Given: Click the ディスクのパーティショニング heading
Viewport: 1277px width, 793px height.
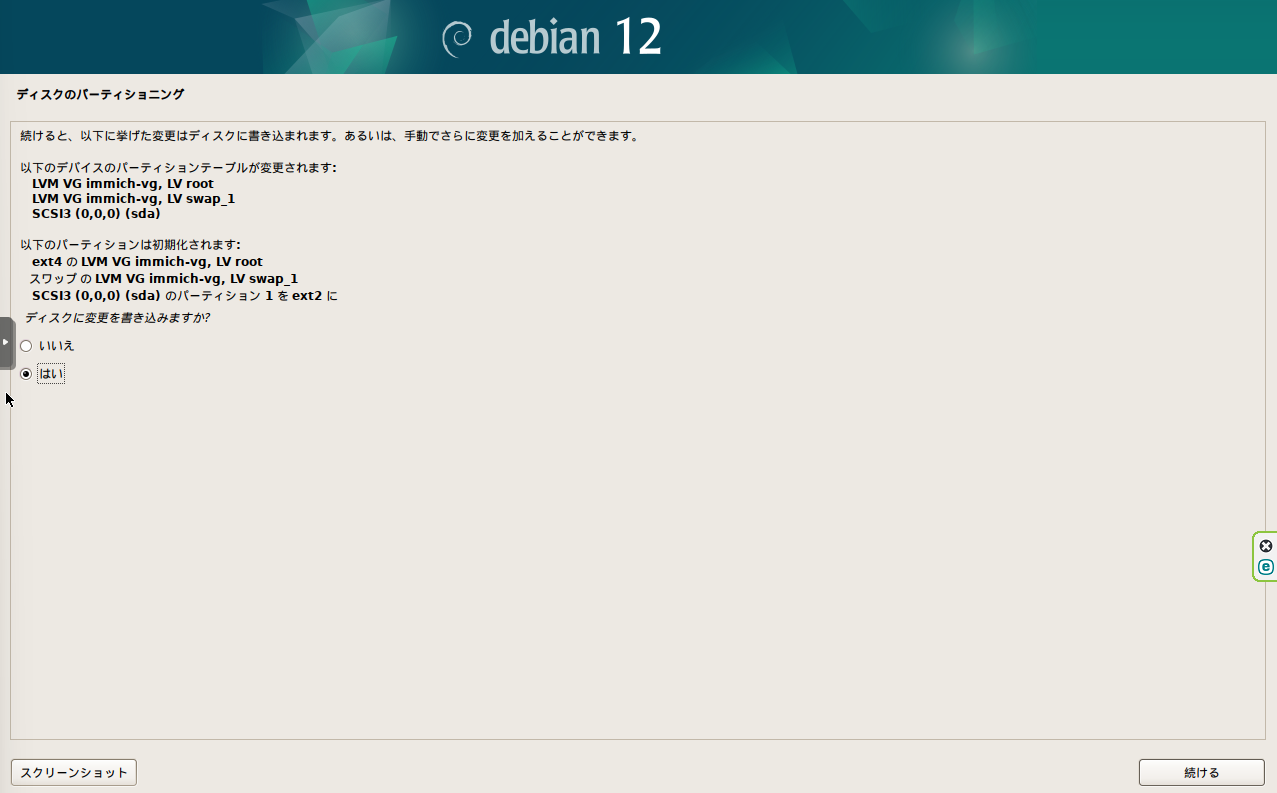Looking at the screenshot, I should [x=100, y=95].
